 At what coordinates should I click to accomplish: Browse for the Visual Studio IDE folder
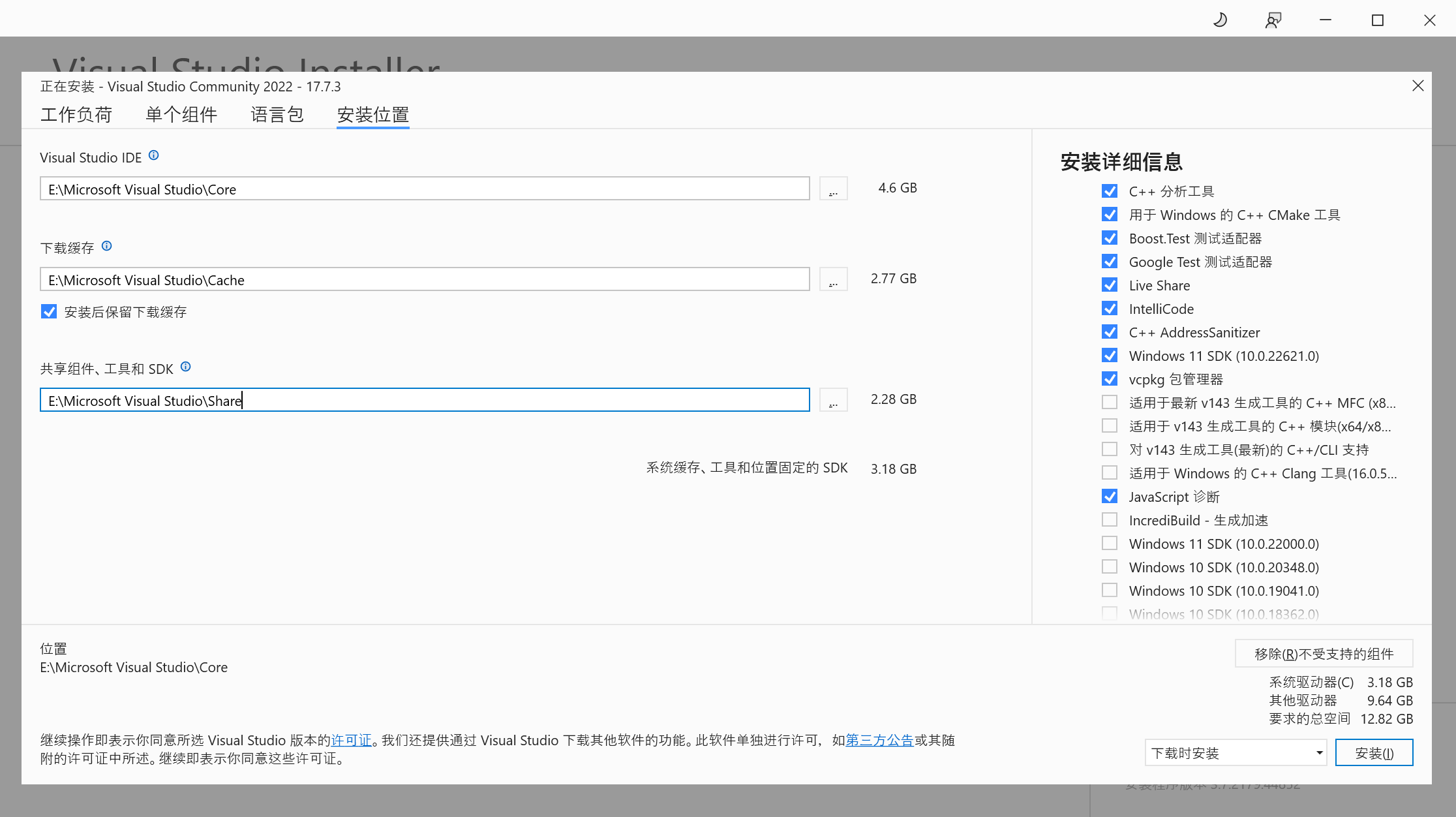coord(833,189)
